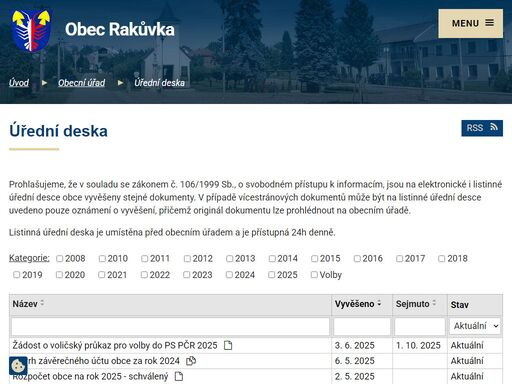Check the 2010 category checkbox
The image size is (512, 384).
click(102, 259)
